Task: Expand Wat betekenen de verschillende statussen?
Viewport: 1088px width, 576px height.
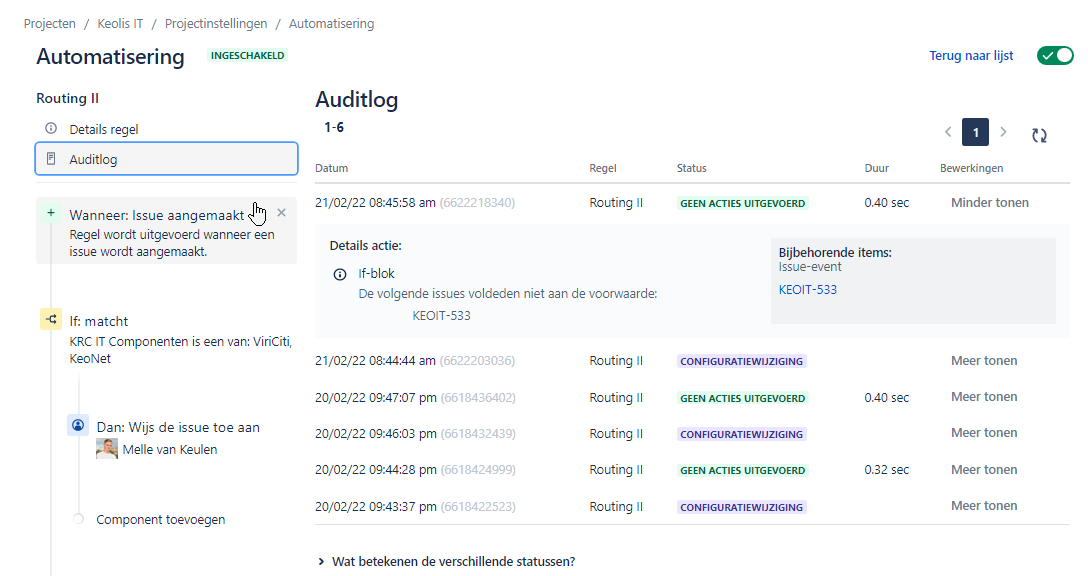Action: 447,561
